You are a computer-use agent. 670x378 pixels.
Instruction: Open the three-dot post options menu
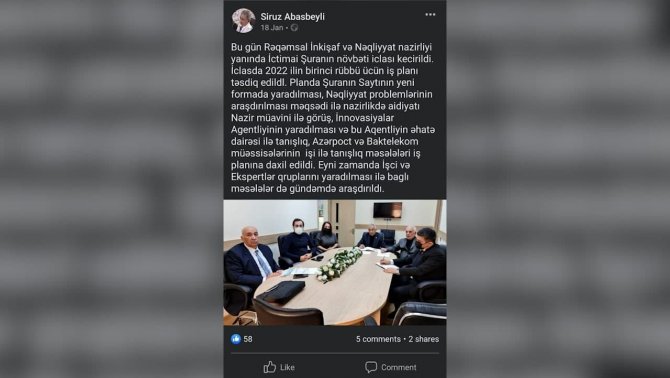tap(430, 15)
